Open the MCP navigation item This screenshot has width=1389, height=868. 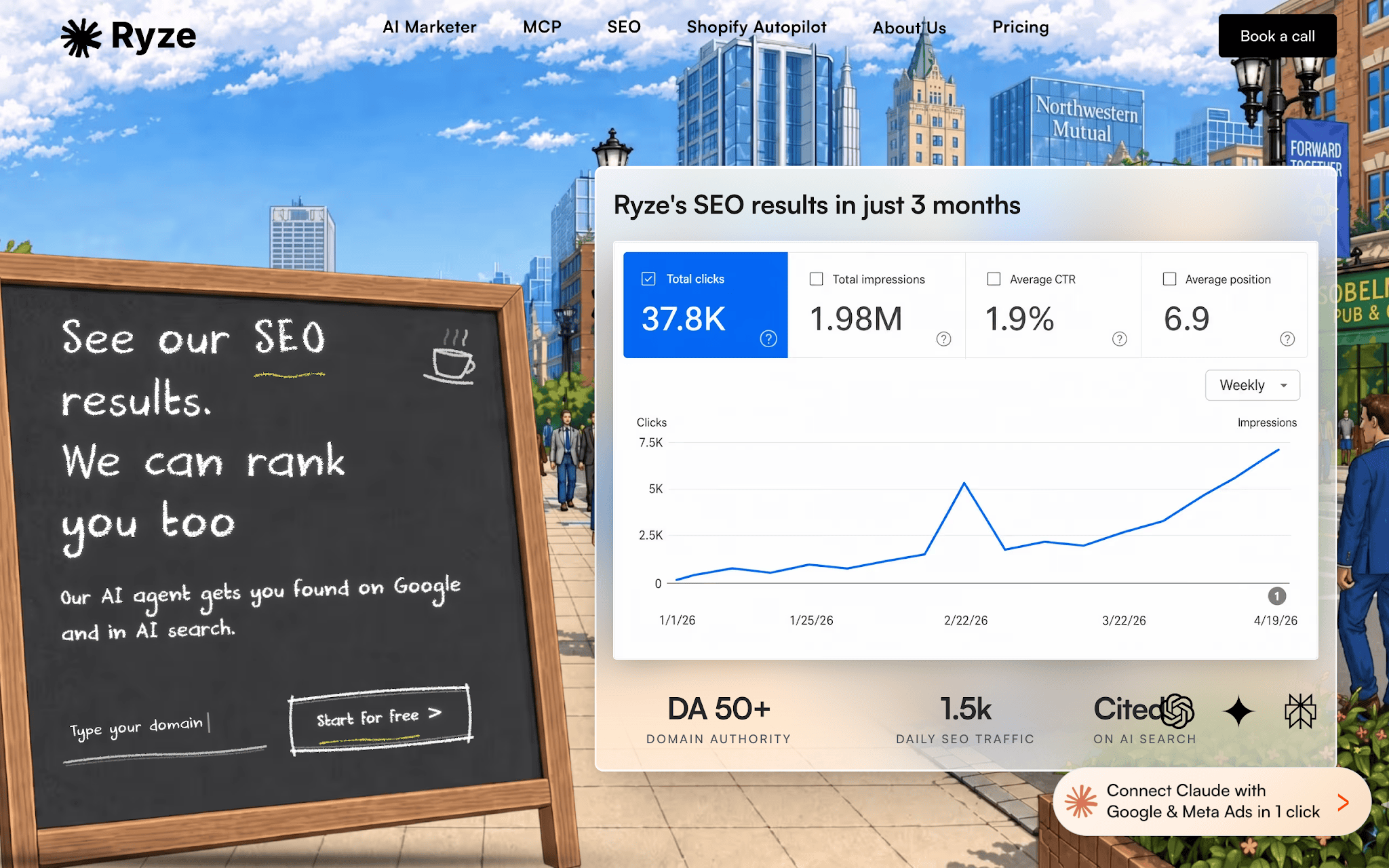[x=542, y=27]
